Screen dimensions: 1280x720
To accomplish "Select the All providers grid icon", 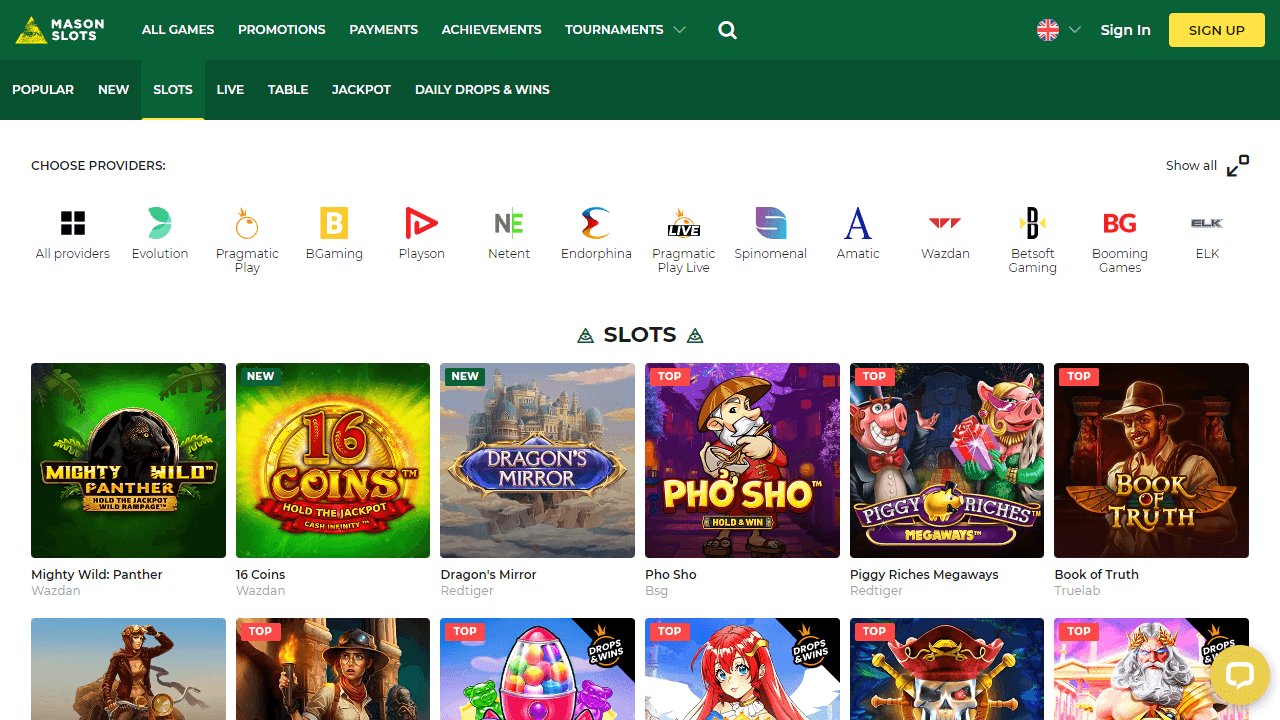I will pos(73,222).
